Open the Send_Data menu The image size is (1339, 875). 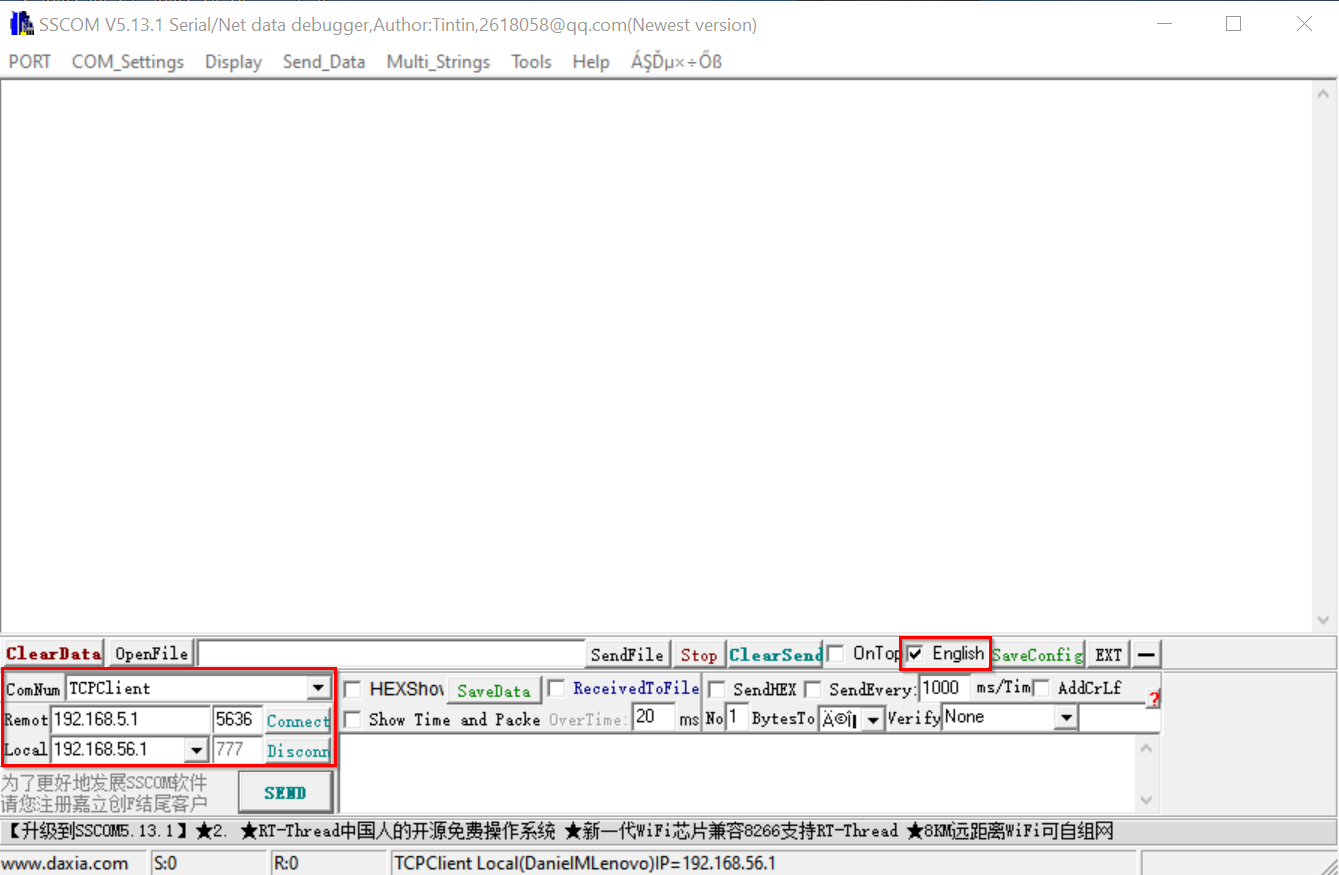(324, 62)
